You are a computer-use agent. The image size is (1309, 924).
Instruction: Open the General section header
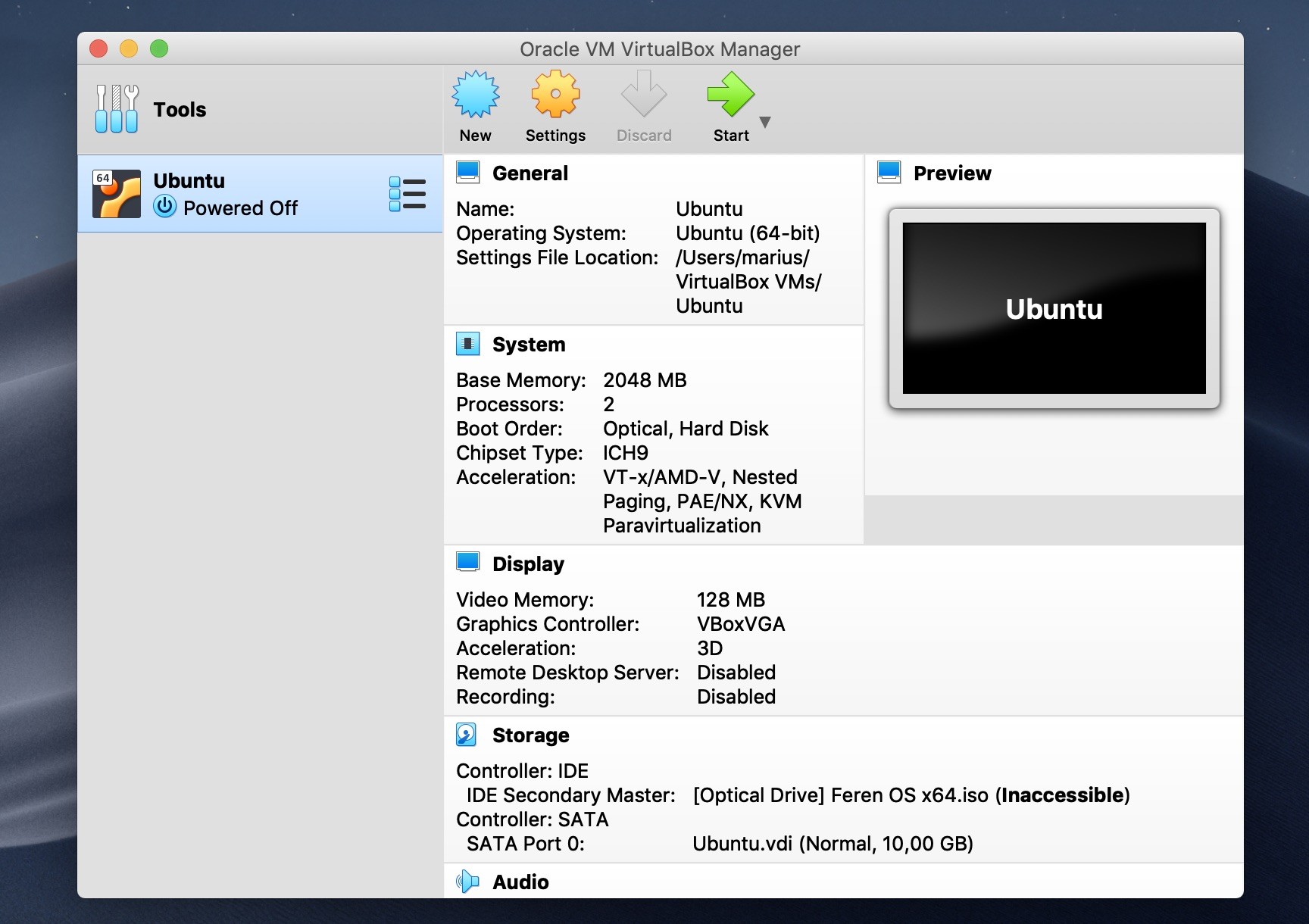pos(530,173)
